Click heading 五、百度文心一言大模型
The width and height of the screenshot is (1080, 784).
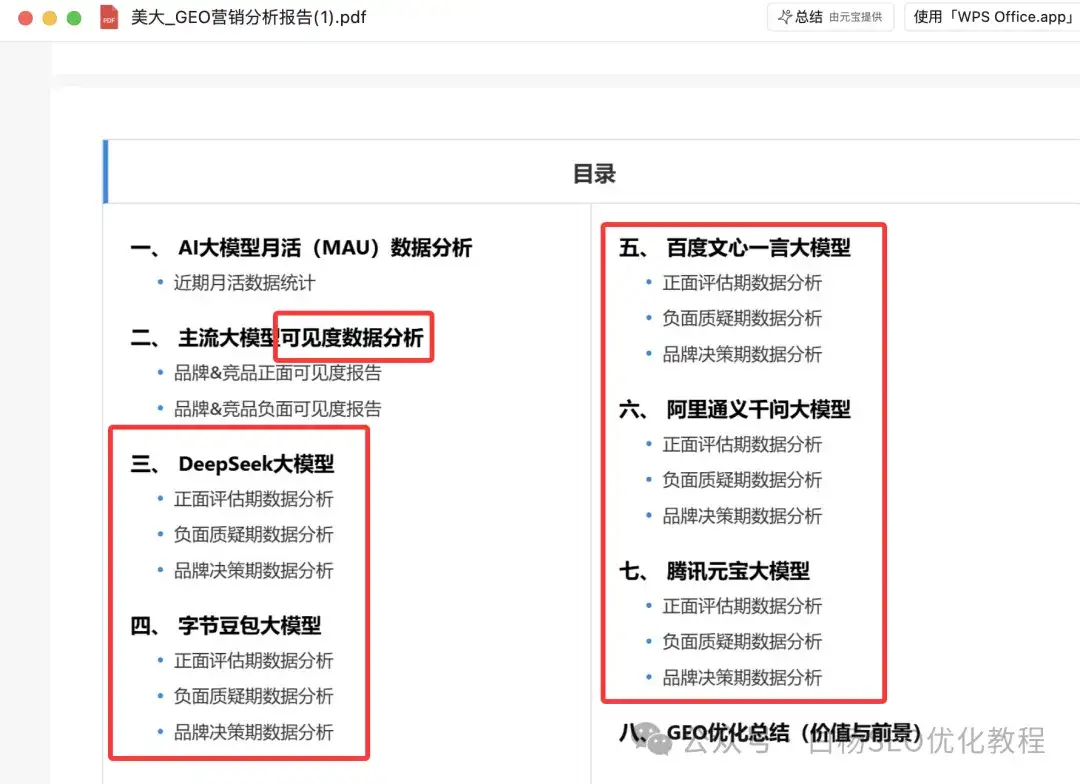[x=735, y=247]
